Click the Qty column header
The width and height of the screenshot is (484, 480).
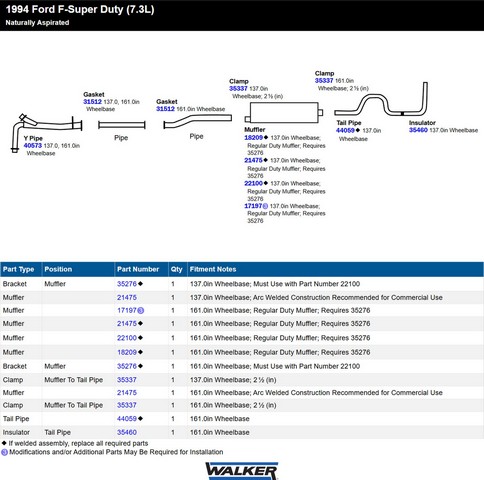tap(177, 269)
